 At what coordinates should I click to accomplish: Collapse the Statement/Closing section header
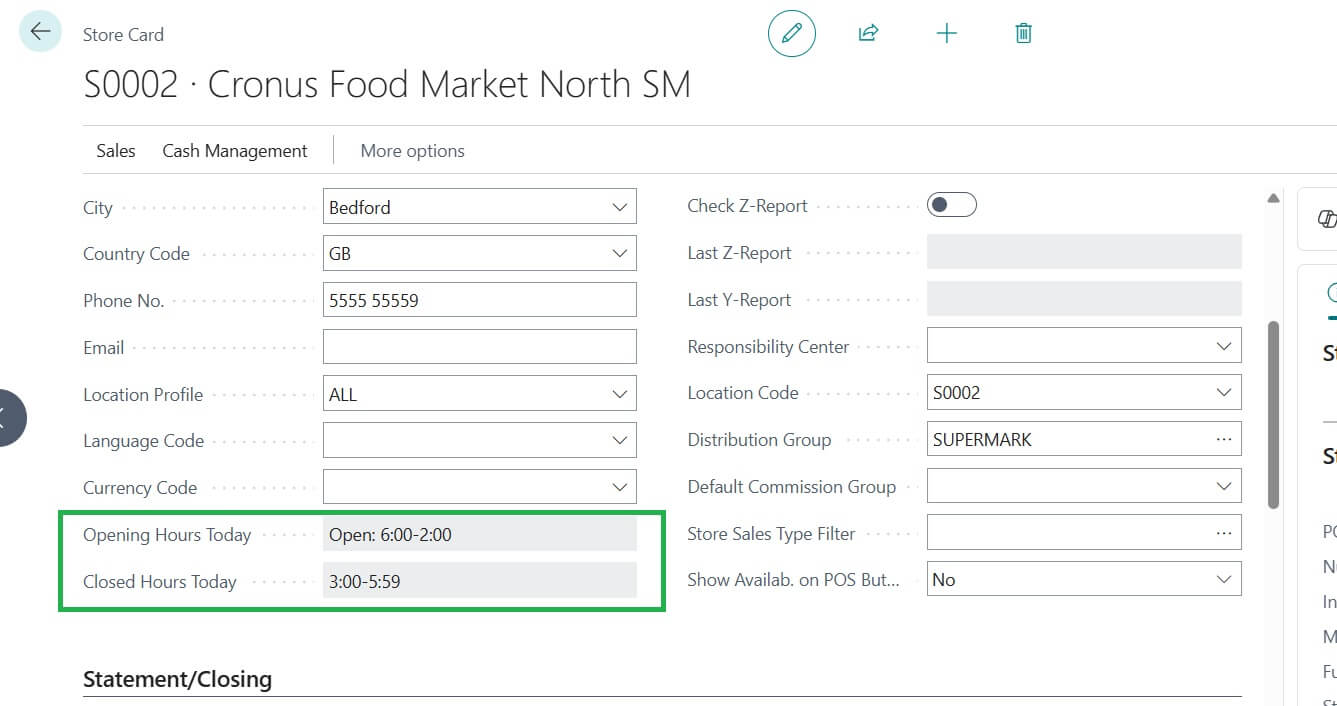(177, 680)
